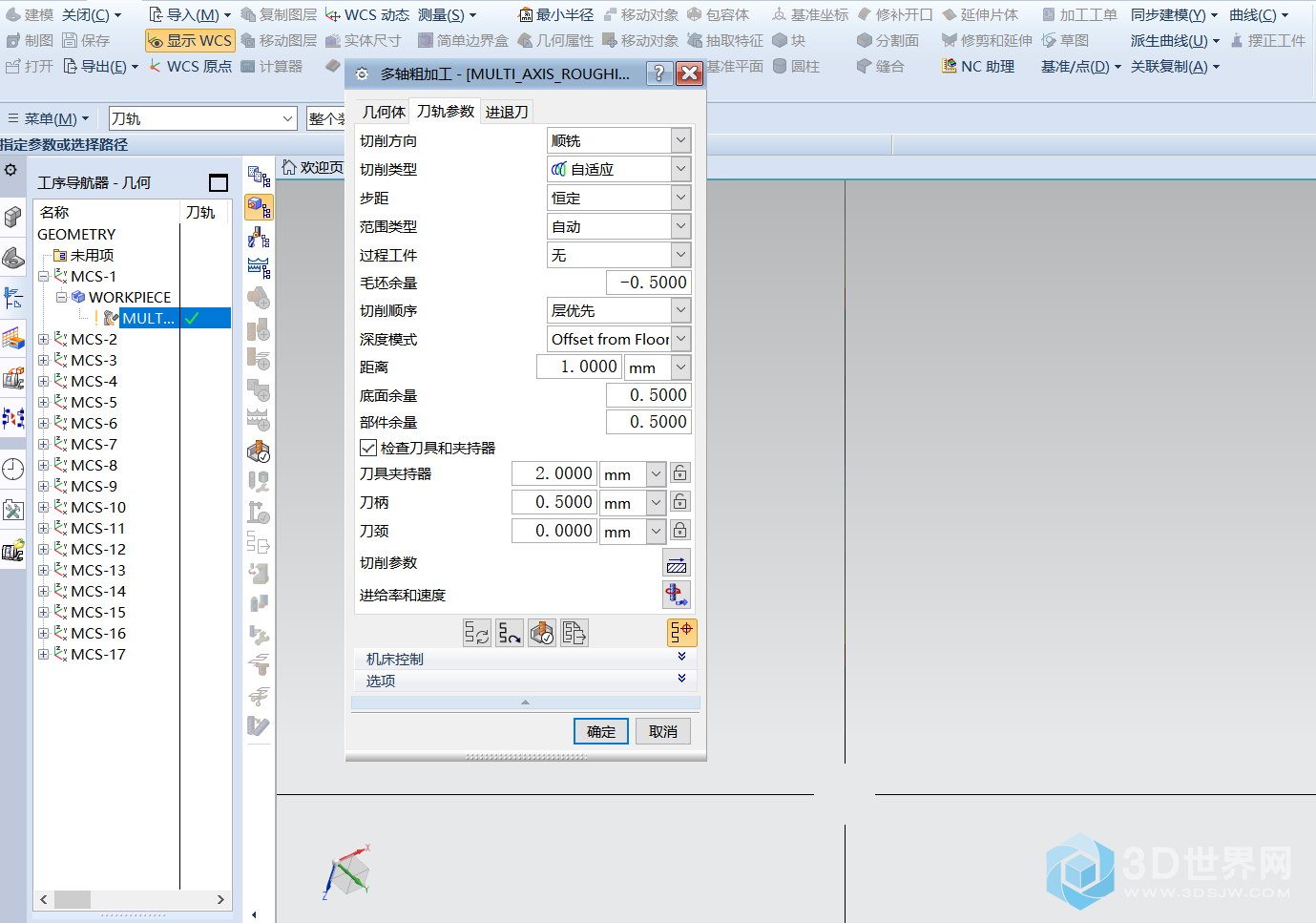This screenshot has height=923, width=1316.
Task: Click the navigator horizontal scrollbar thumb
Action: pyautogui.click(x=73, y=899)
